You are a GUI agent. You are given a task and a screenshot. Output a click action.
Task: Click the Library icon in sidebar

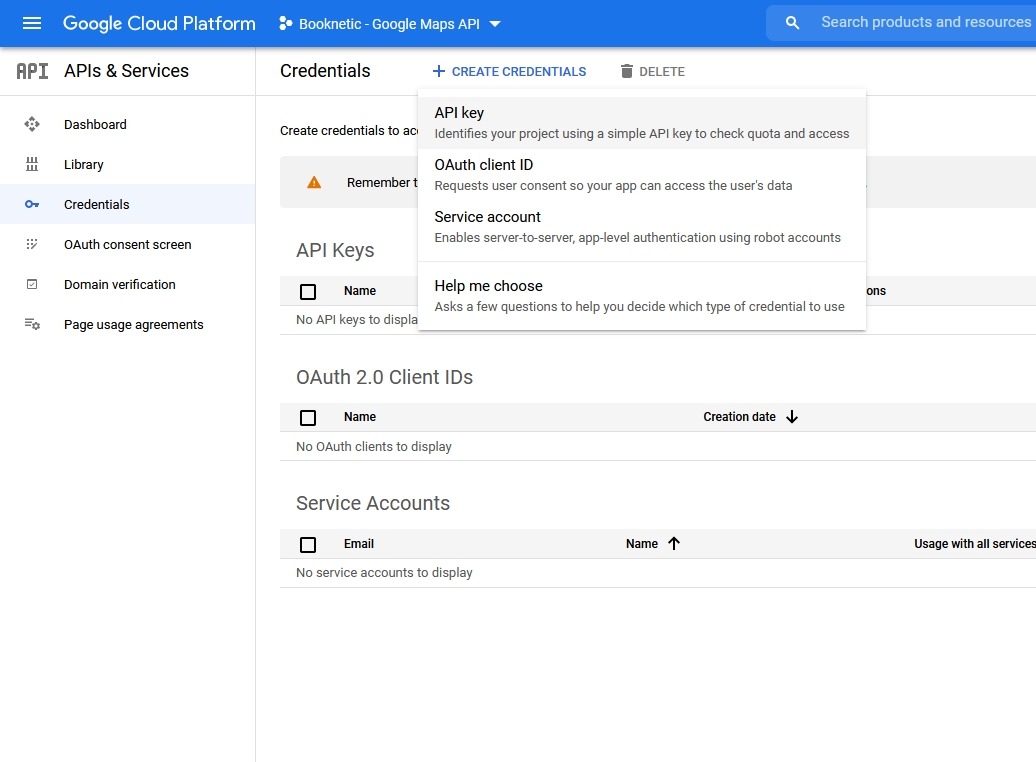point(32,165)
